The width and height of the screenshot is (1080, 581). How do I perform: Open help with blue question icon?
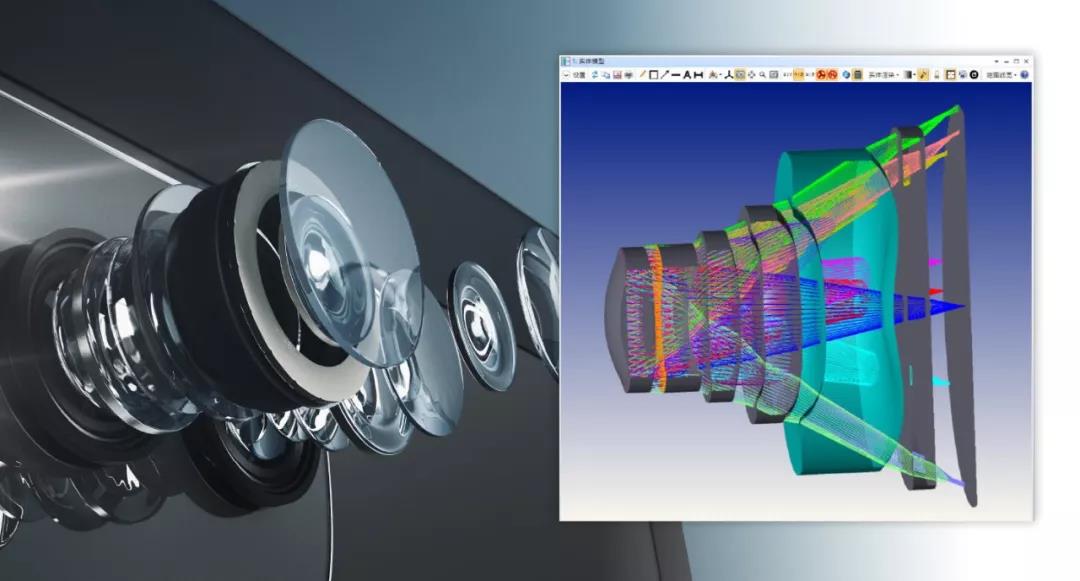point(1024,74)
